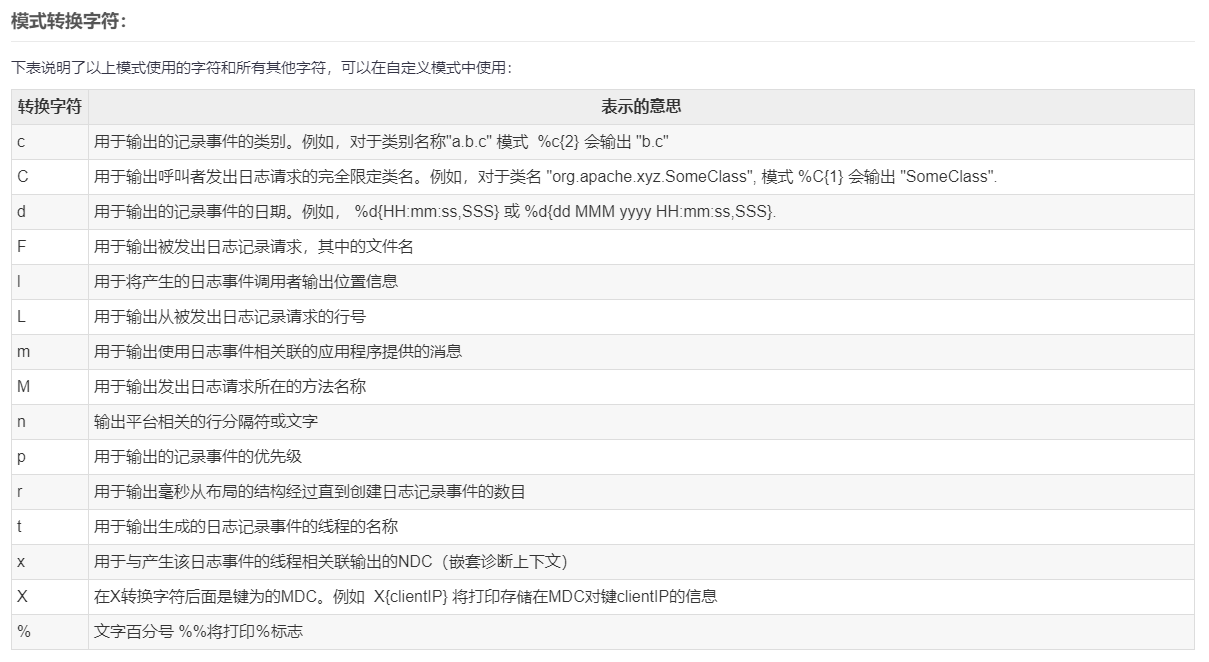Viewport: 1209px width, 662px height.
Task: Click the 表示的意思 column header
Action: [x=641, y=107]
